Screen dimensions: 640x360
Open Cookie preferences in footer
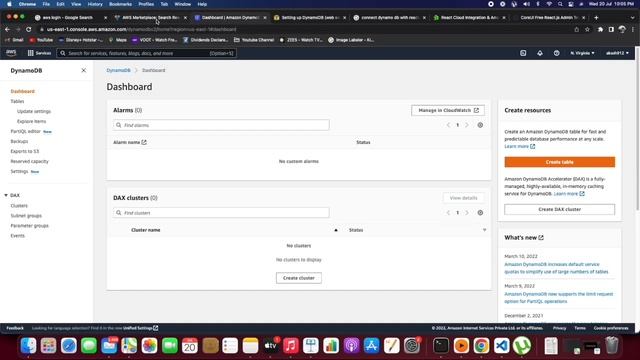point(611,328)
